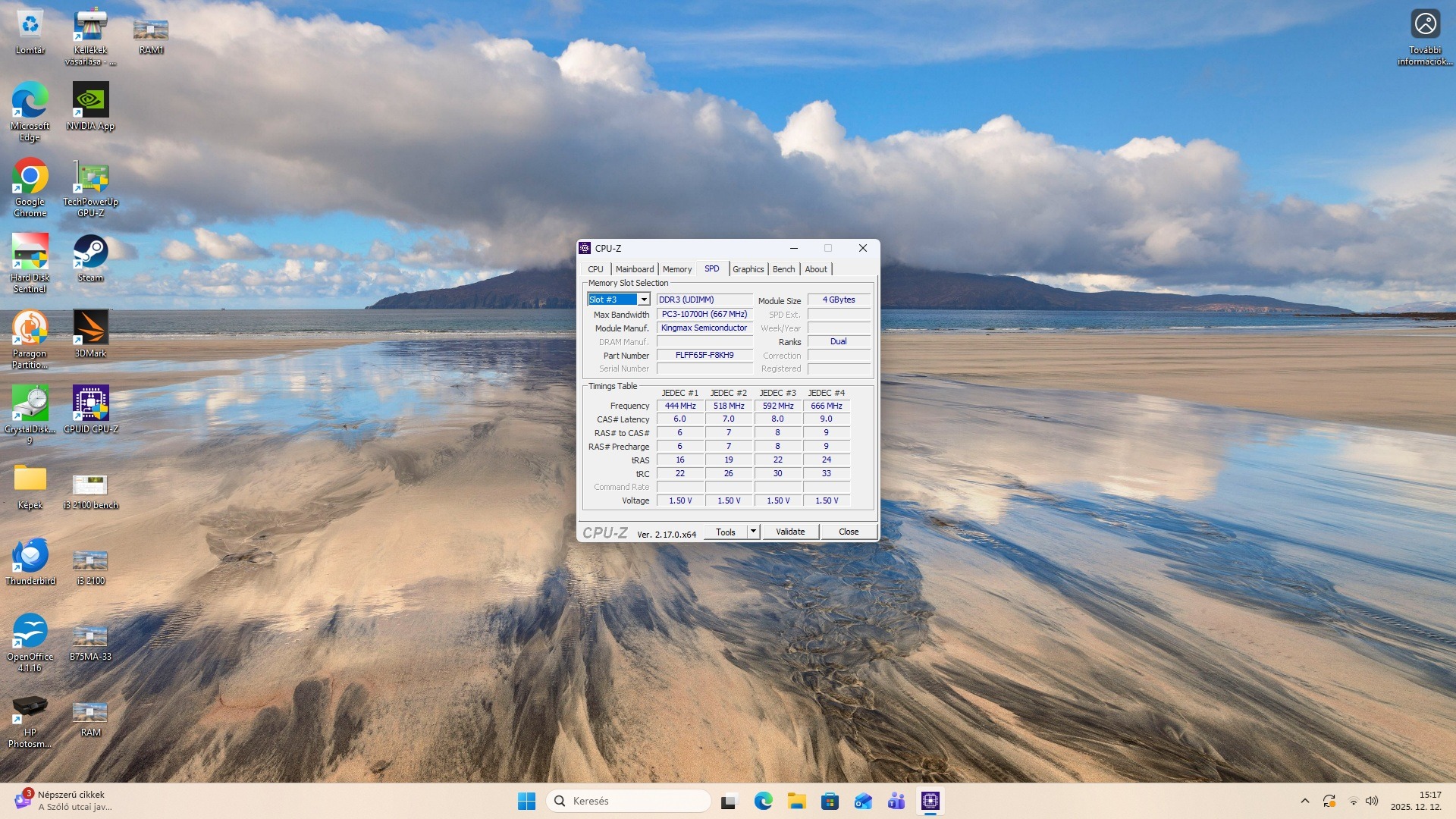Switch to the Memory tab
Image resolution: width=1456 pixels, height=819 pixels.
pyautogui.click(x=676, y=269)
